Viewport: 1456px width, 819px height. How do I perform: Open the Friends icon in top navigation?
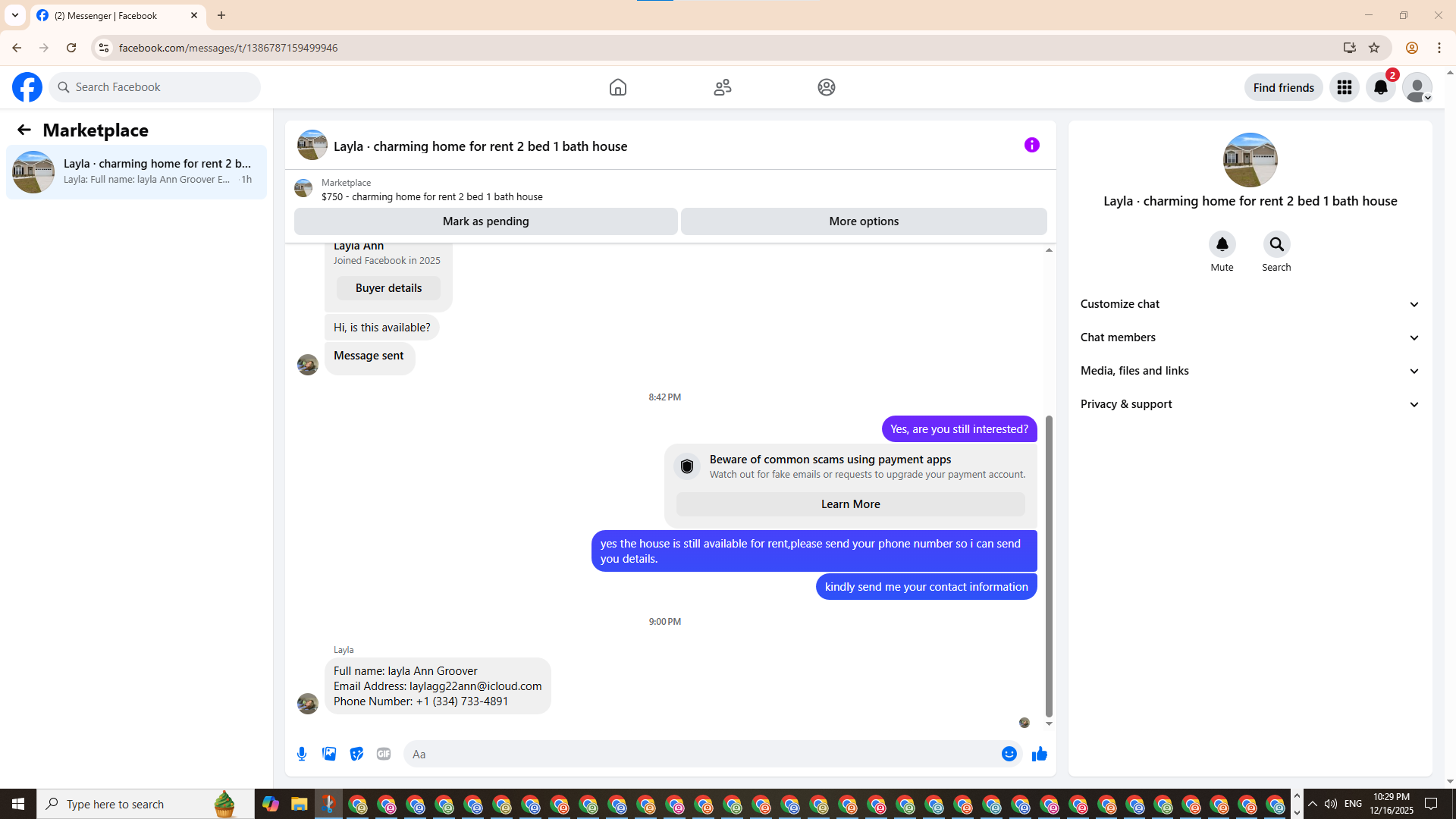[723, 87]
